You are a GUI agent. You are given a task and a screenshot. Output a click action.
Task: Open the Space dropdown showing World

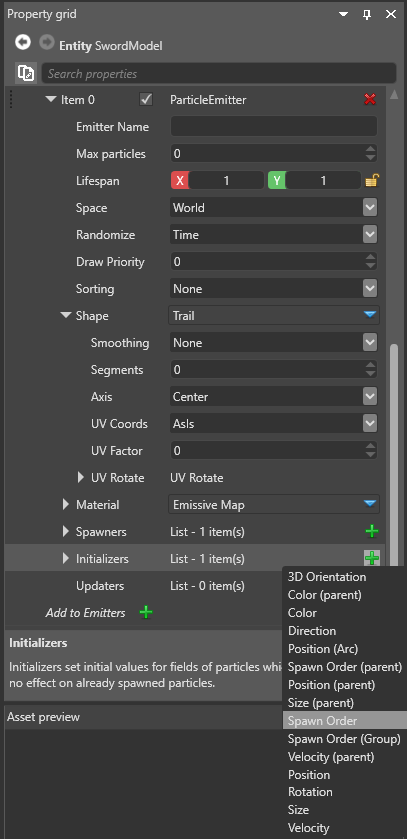(274, 208)
